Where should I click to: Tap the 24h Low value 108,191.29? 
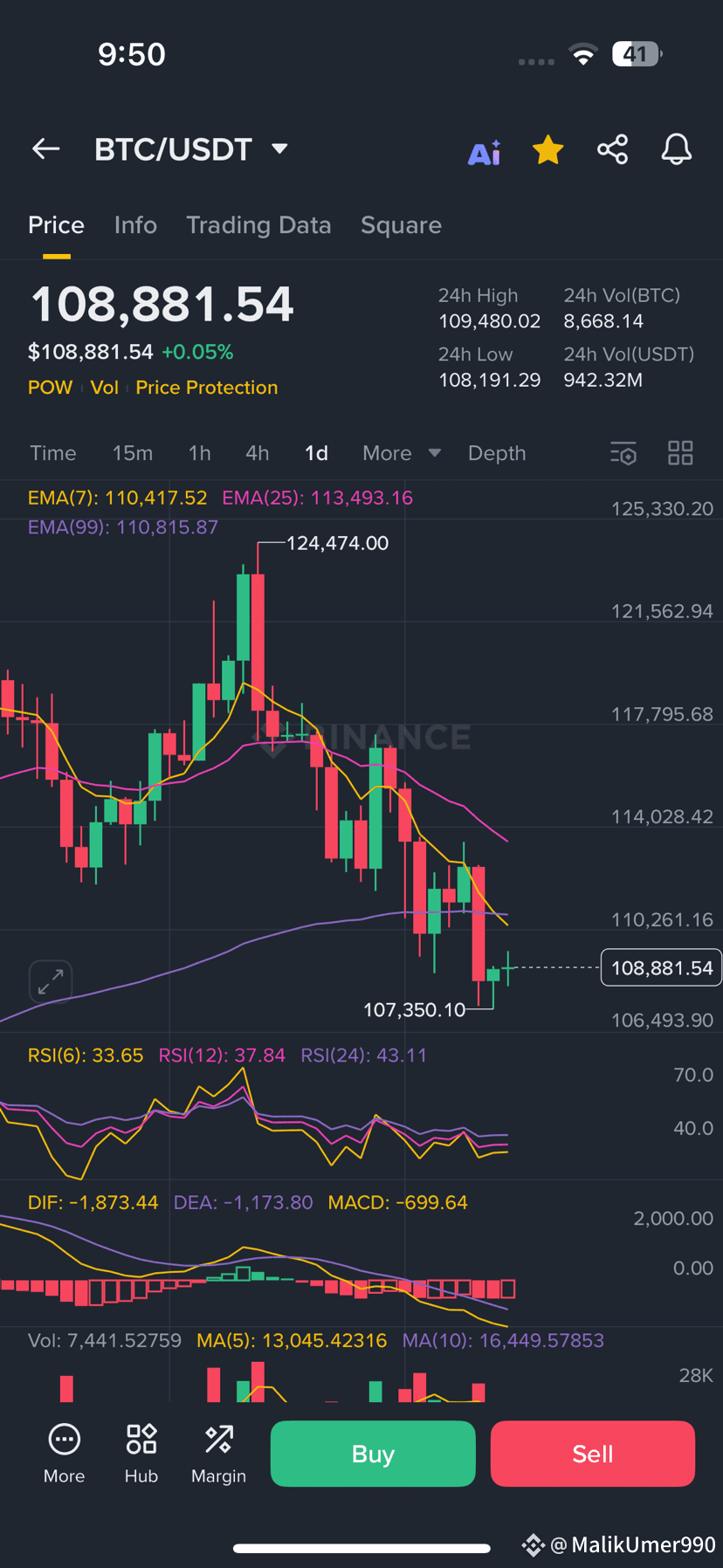(x=489, y=380)
